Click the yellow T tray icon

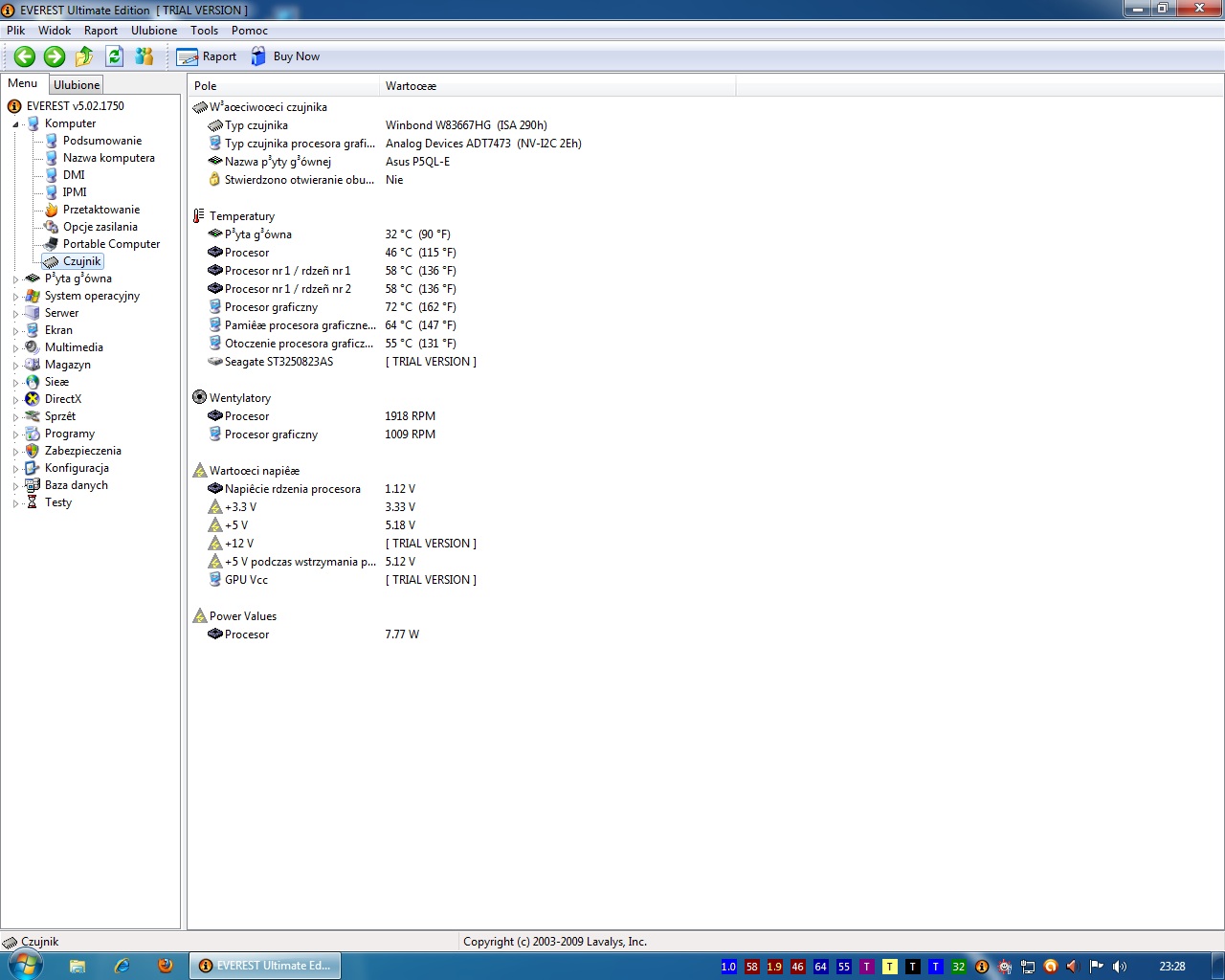click(x=889, y=967)
